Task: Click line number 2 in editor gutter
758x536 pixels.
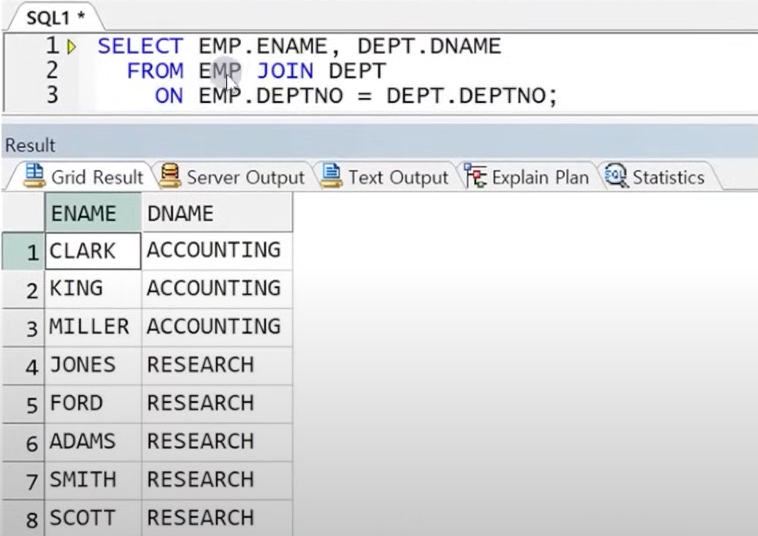Action: [52, 71]
